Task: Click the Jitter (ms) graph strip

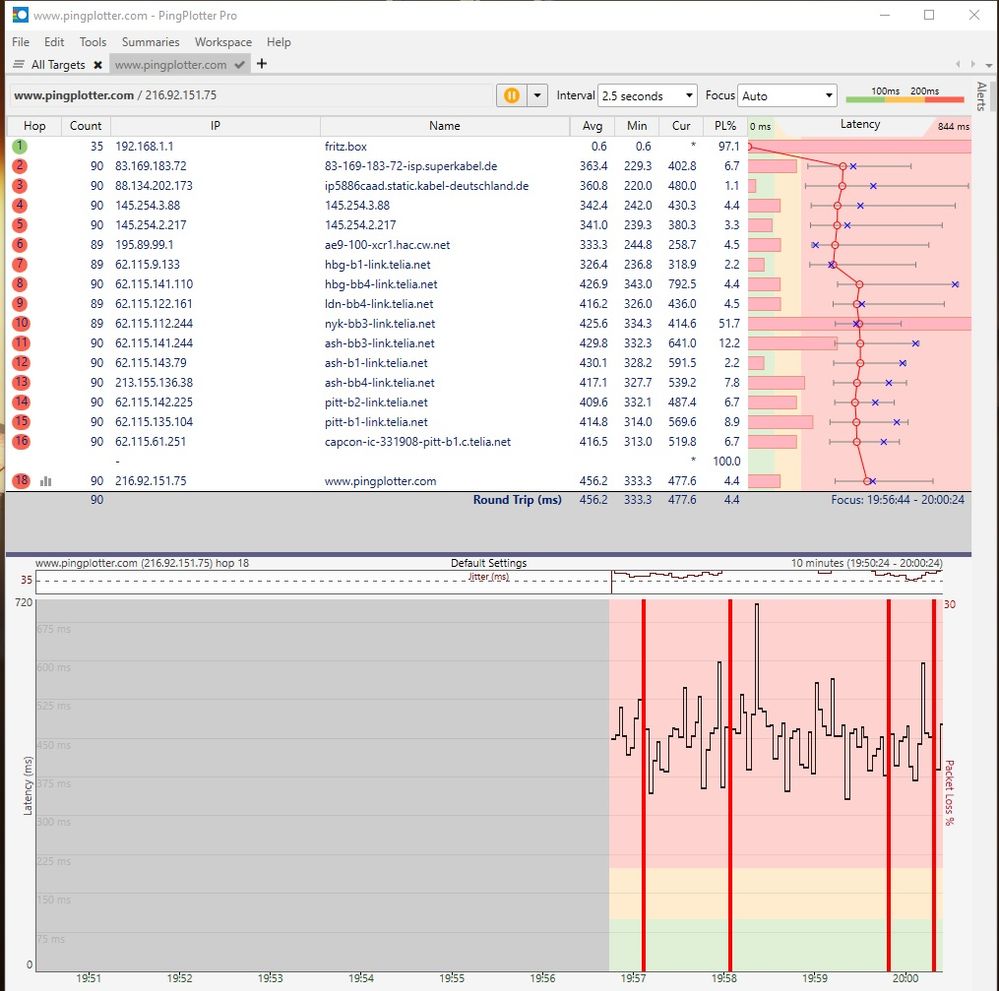Action: coord(489,582)
